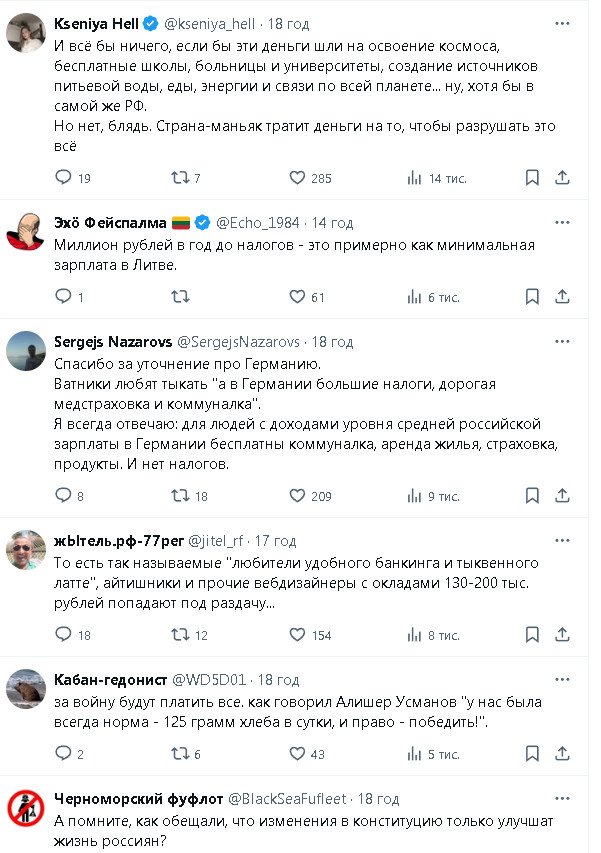Viewport: 601px width, 853px height.
Task: Retweet Kseniya Hell's post
Action: (x=181, y=178)
